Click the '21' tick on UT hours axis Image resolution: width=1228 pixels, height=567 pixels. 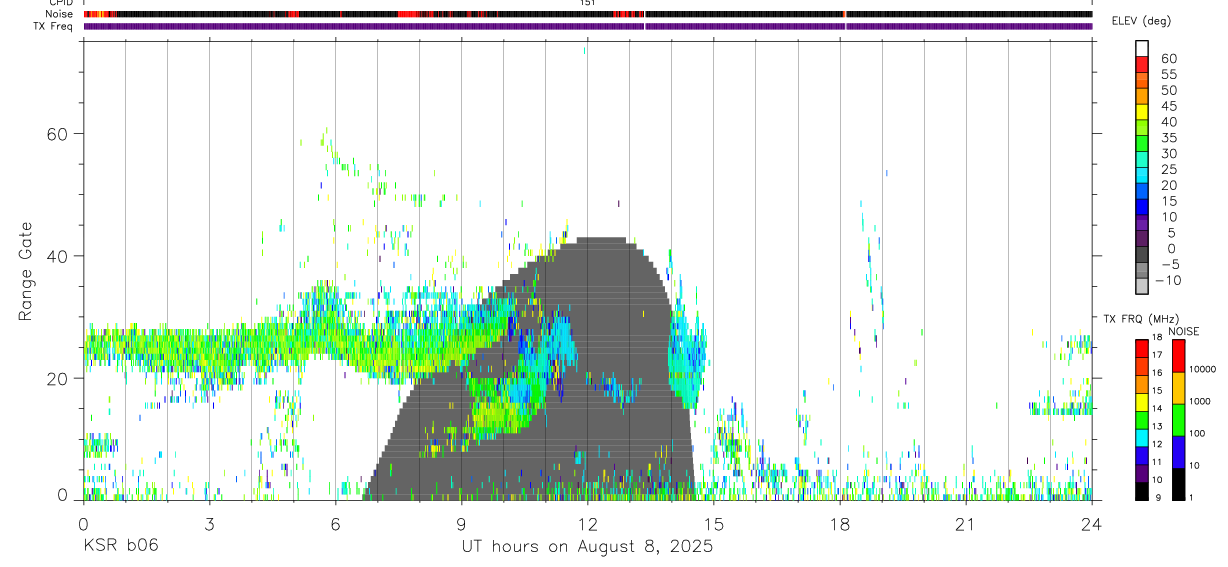(x=965, y=525)
